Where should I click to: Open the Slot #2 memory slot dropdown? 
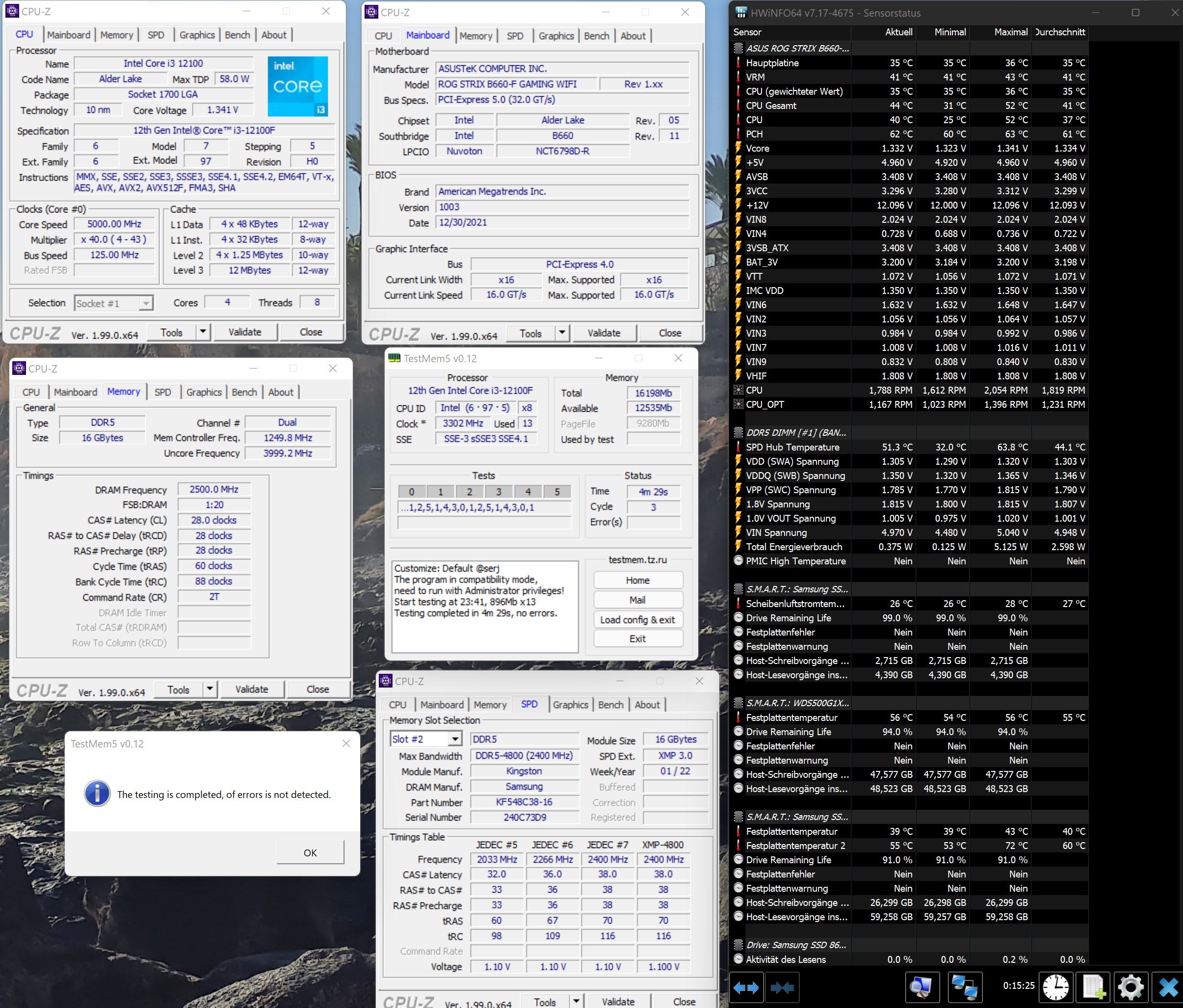tap(454, 739)
